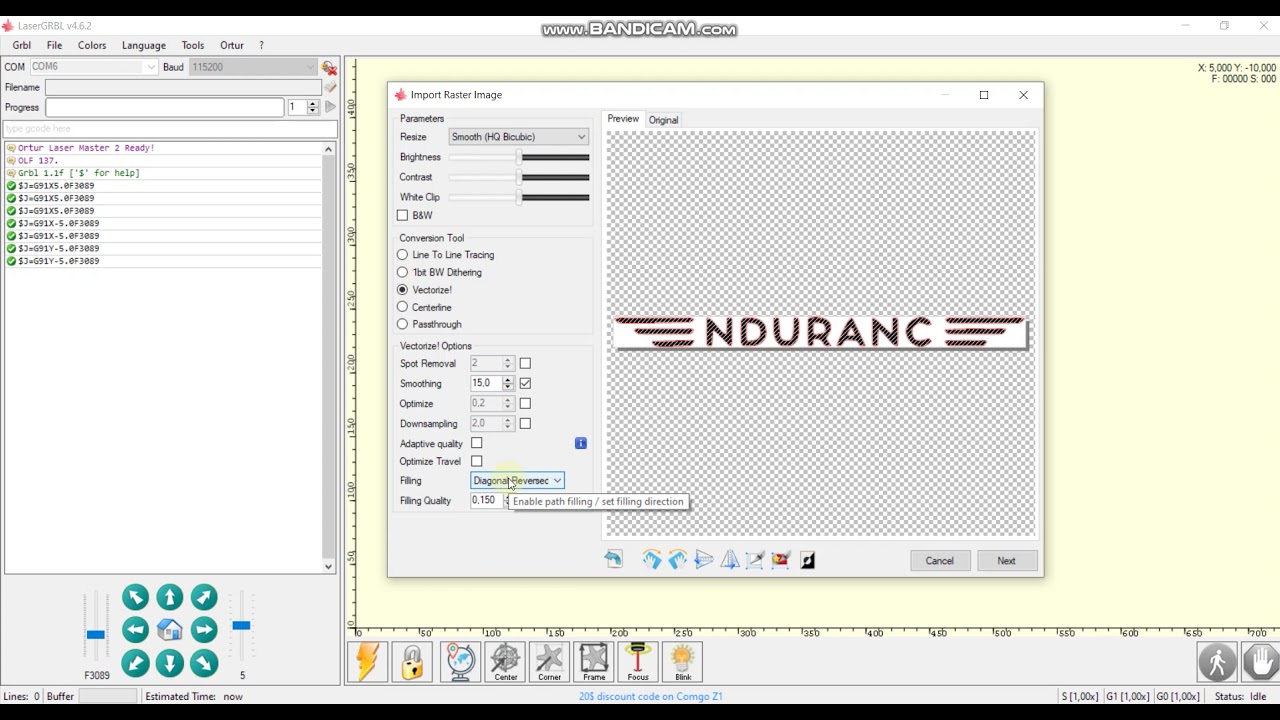Open the Baud rate dropdown
This screenshot has height=720, width=1280.
point(253,67)
